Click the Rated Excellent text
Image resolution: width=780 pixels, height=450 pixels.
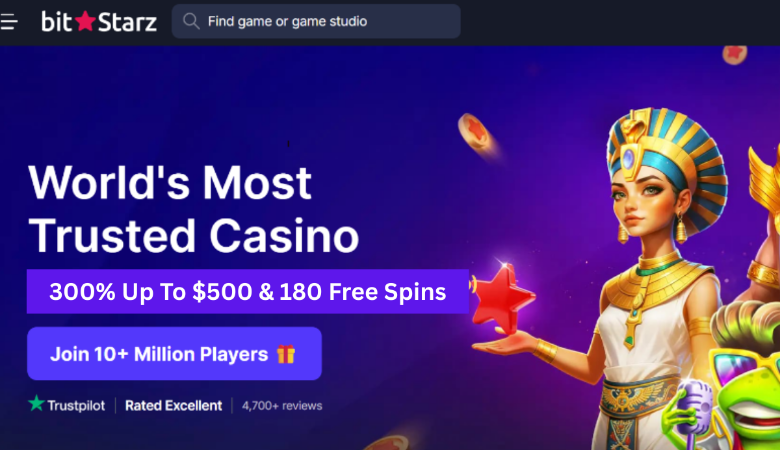point(173,406)
